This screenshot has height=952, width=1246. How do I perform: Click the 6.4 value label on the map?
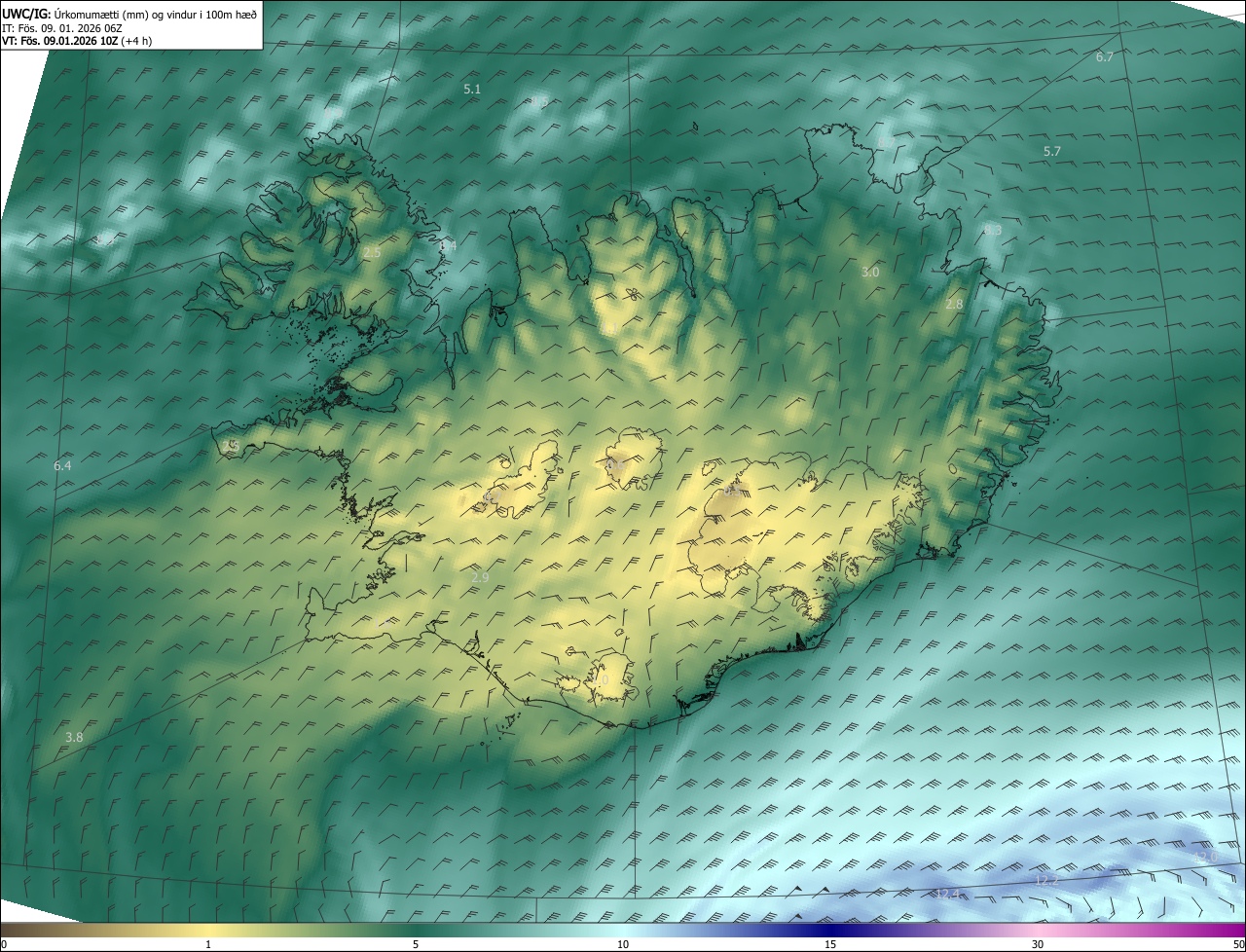point(62,466)
